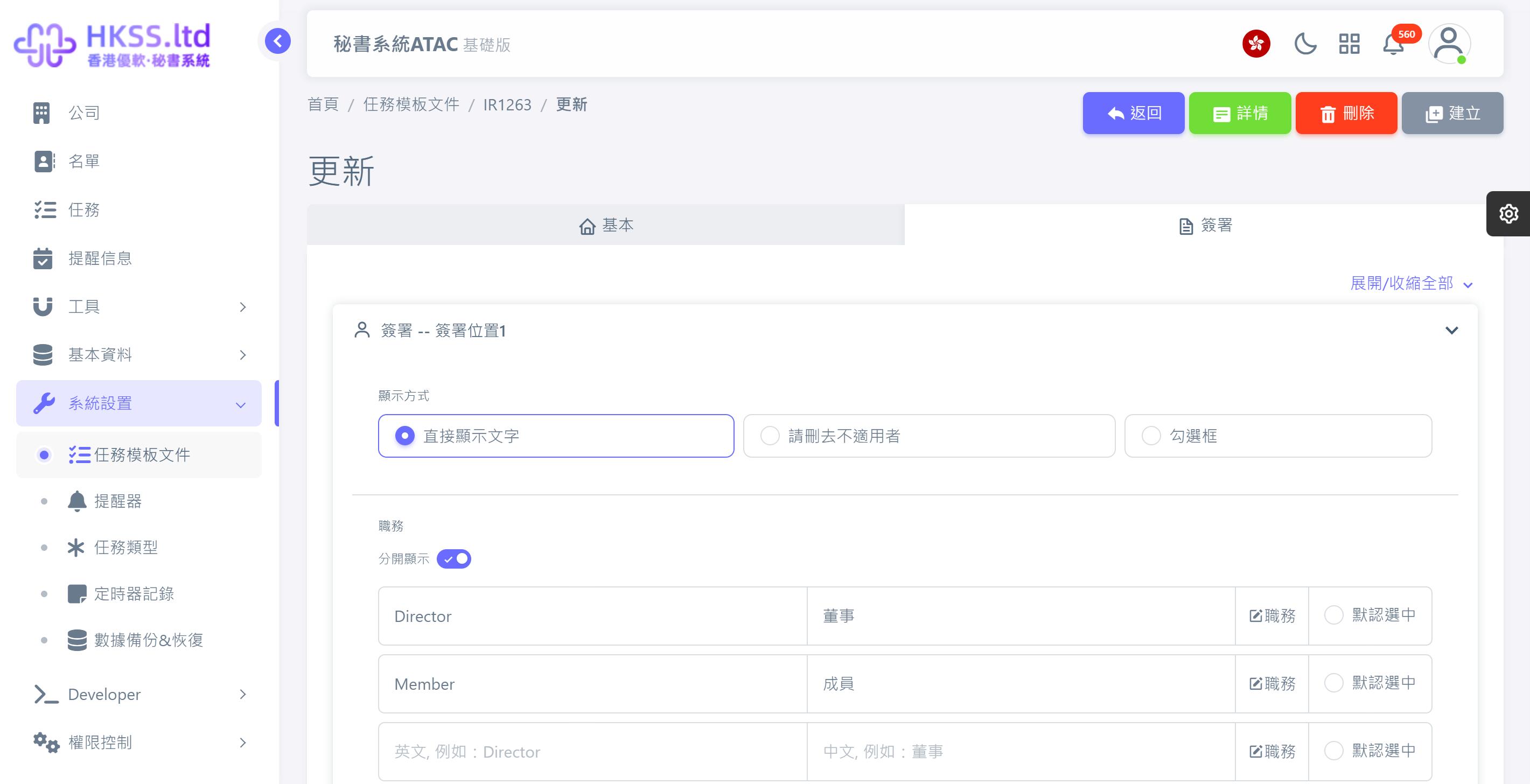Click the HKSS.ltd logo
Viewport: 1530px width, 784px height.
(112, 45)
